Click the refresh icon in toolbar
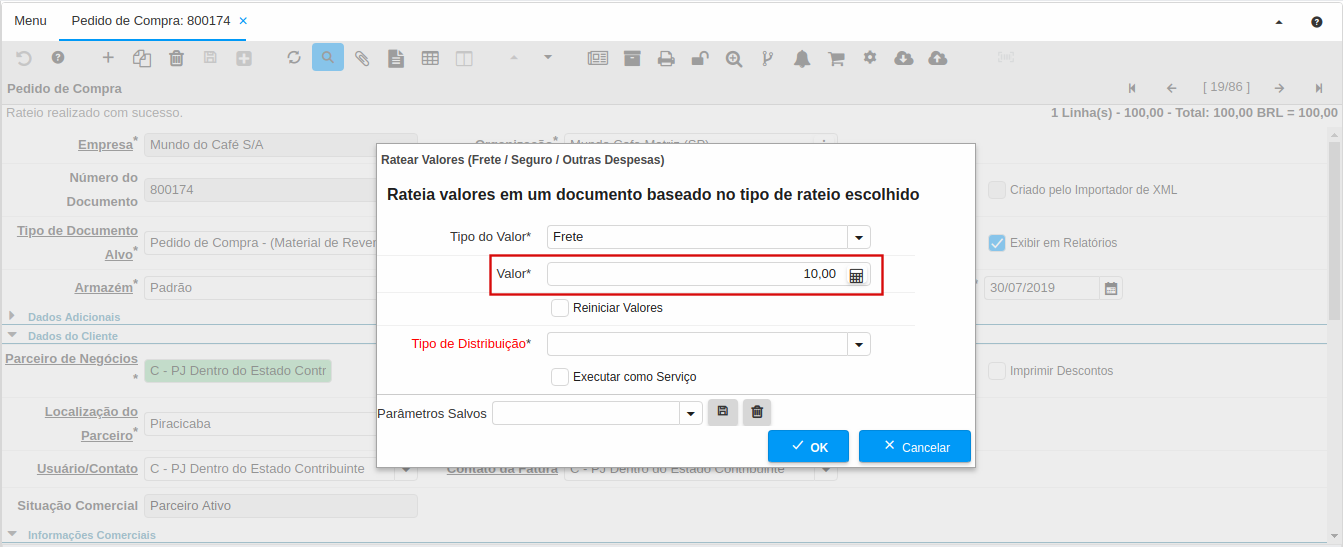 (294, 58)
